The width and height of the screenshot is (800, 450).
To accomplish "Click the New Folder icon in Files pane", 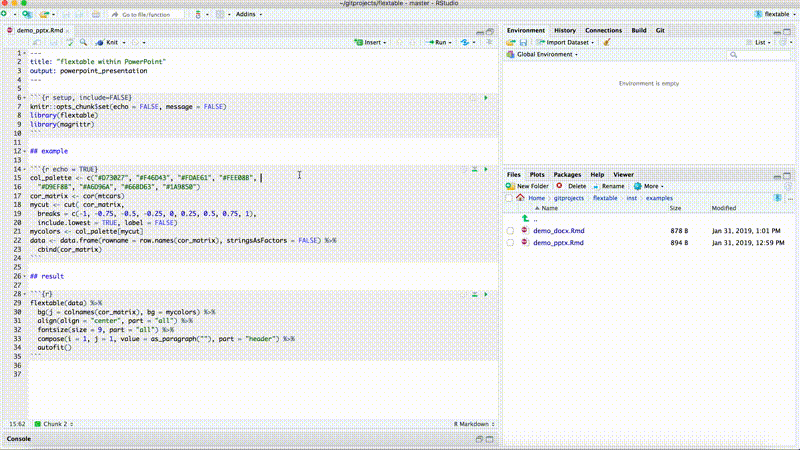I will click(x=510, y=186).
